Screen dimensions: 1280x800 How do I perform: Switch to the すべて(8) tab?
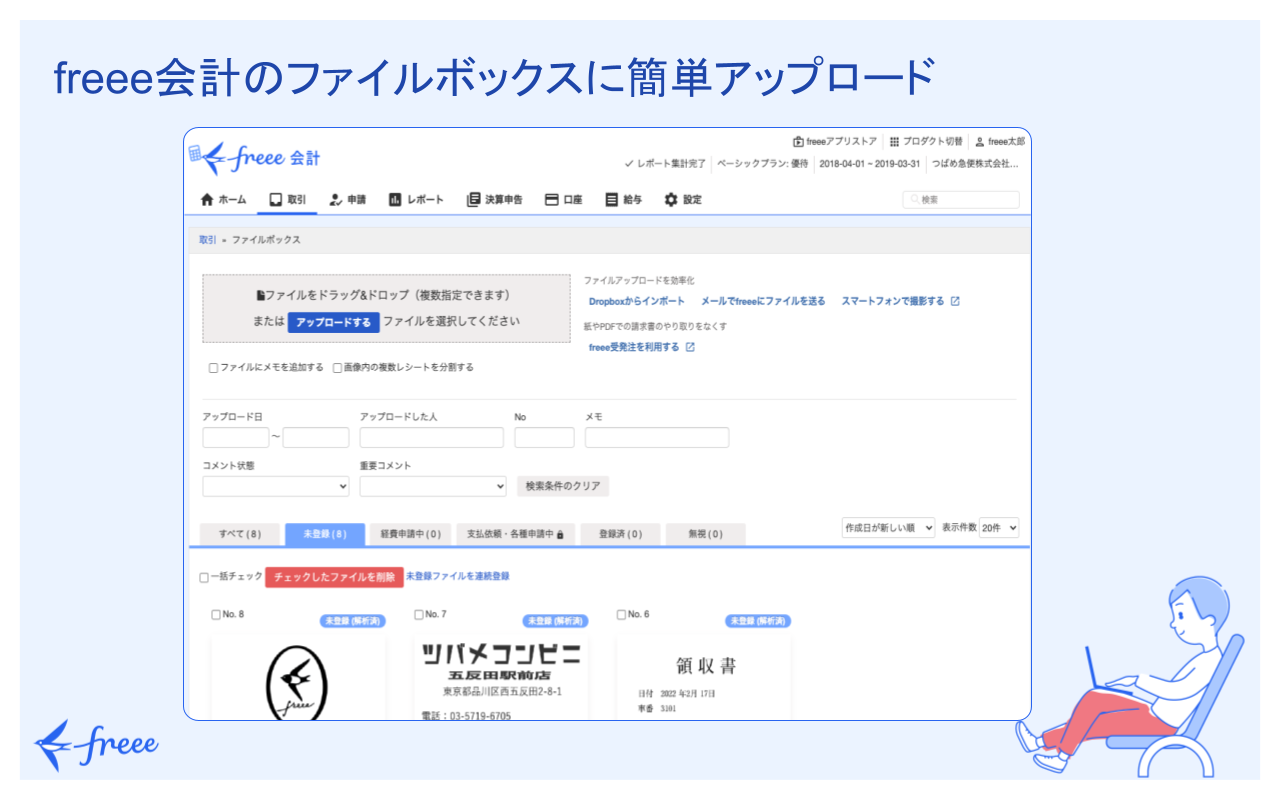(243, 534)
